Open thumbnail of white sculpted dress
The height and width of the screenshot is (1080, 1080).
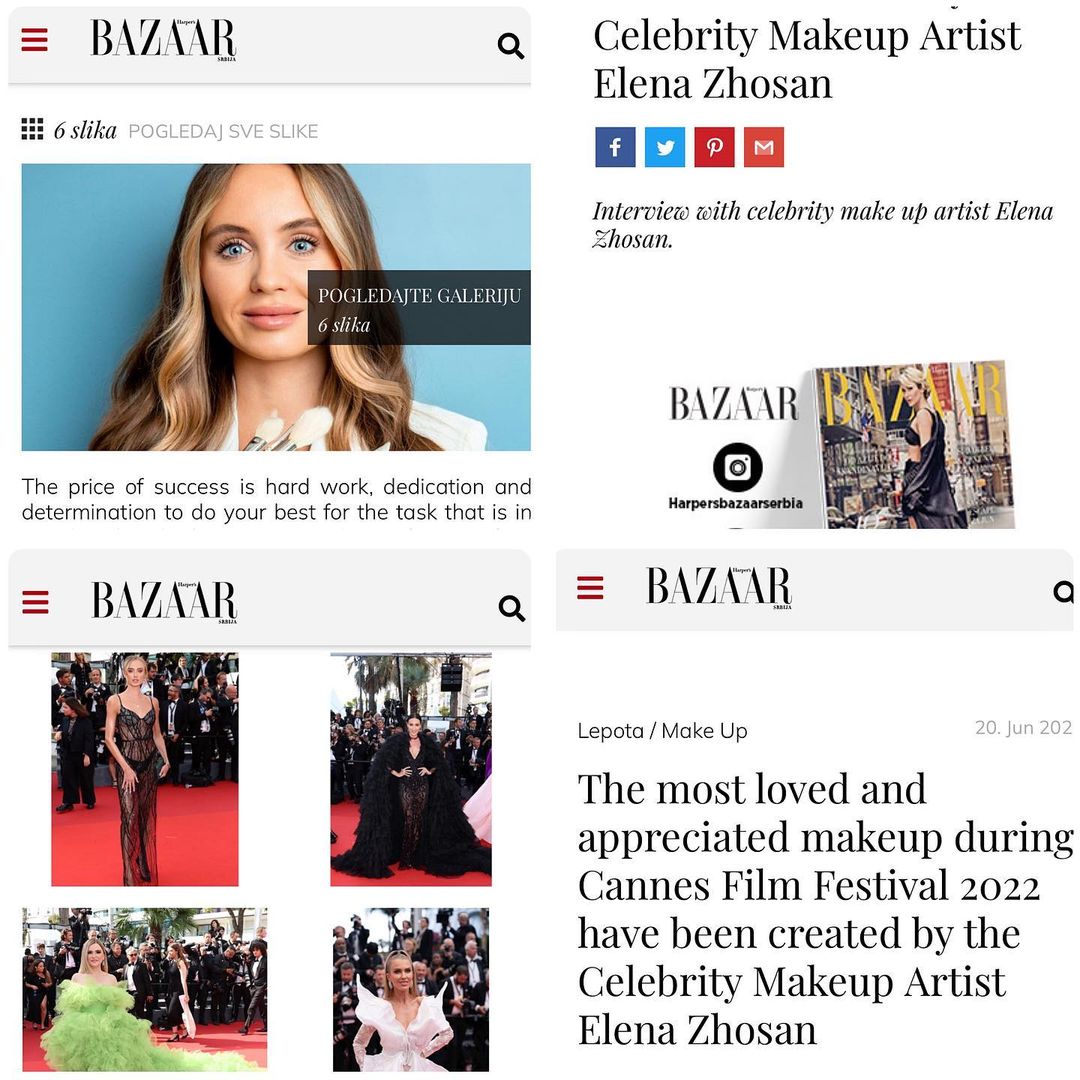pos(411,989)
